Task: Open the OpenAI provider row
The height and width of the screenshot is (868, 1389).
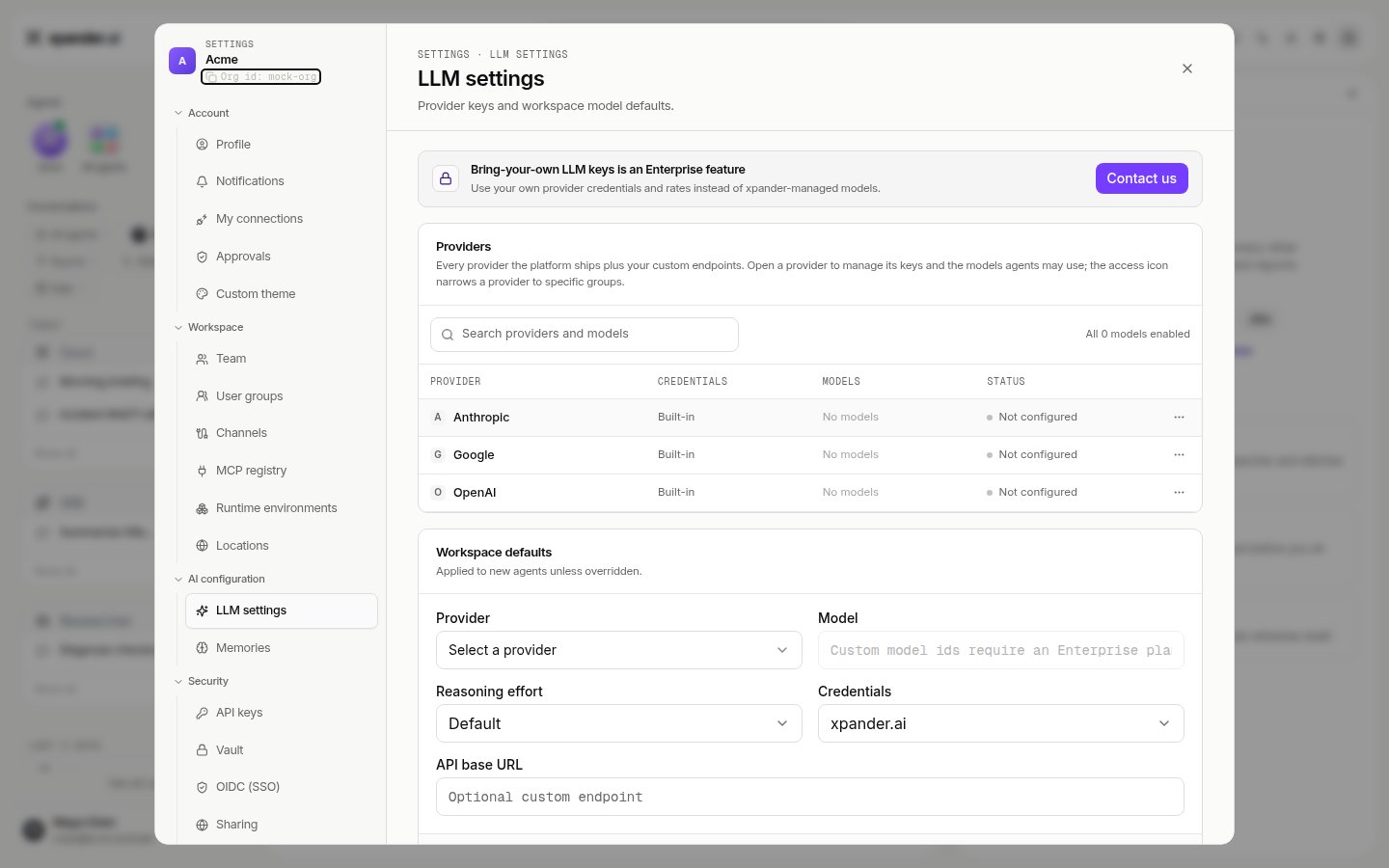Action: [810, 493]
